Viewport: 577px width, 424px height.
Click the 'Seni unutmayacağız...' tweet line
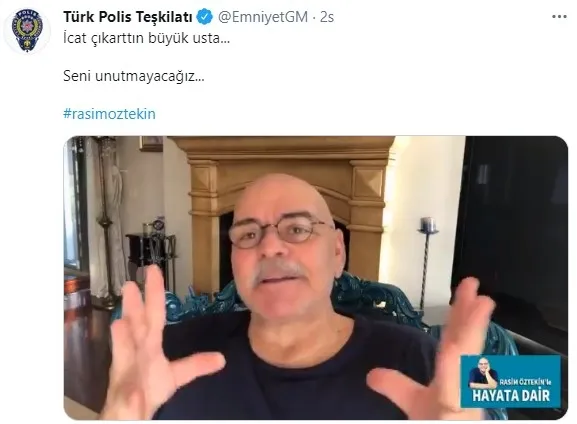[x=134, y=76]
